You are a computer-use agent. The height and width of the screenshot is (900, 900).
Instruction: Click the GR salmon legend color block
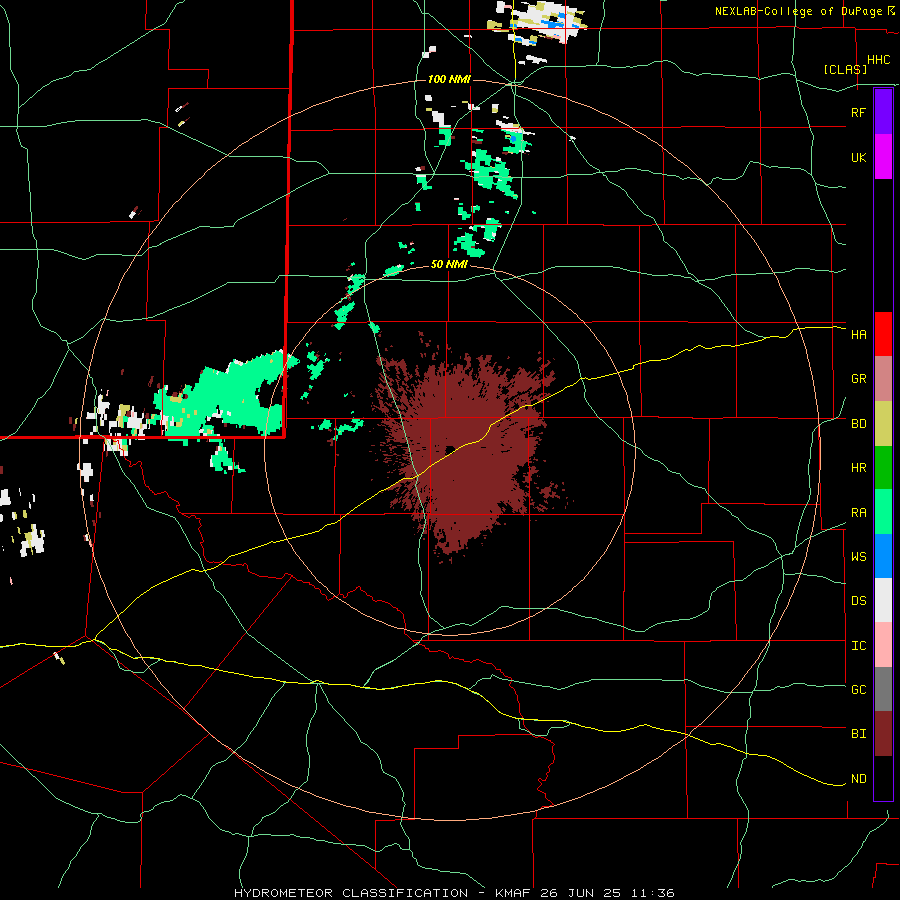(883, 379)
